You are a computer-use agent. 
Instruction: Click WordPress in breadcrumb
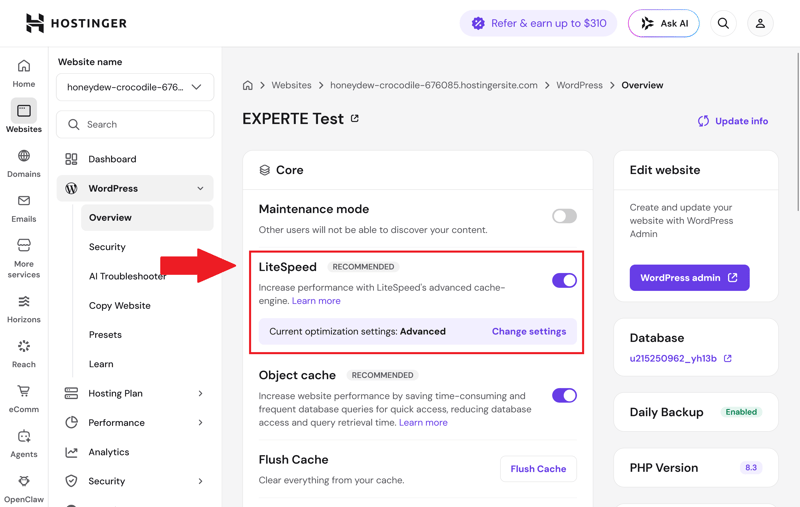point(579,85)
